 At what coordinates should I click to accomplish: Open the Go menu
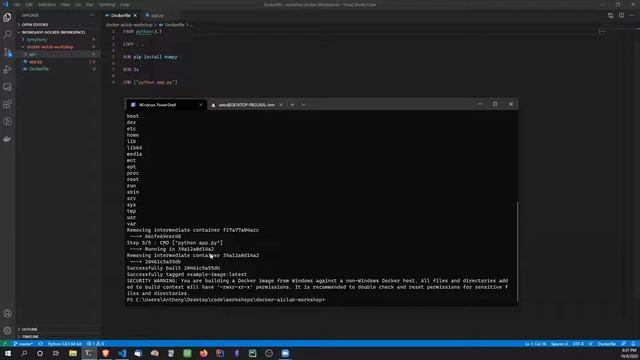78,4
